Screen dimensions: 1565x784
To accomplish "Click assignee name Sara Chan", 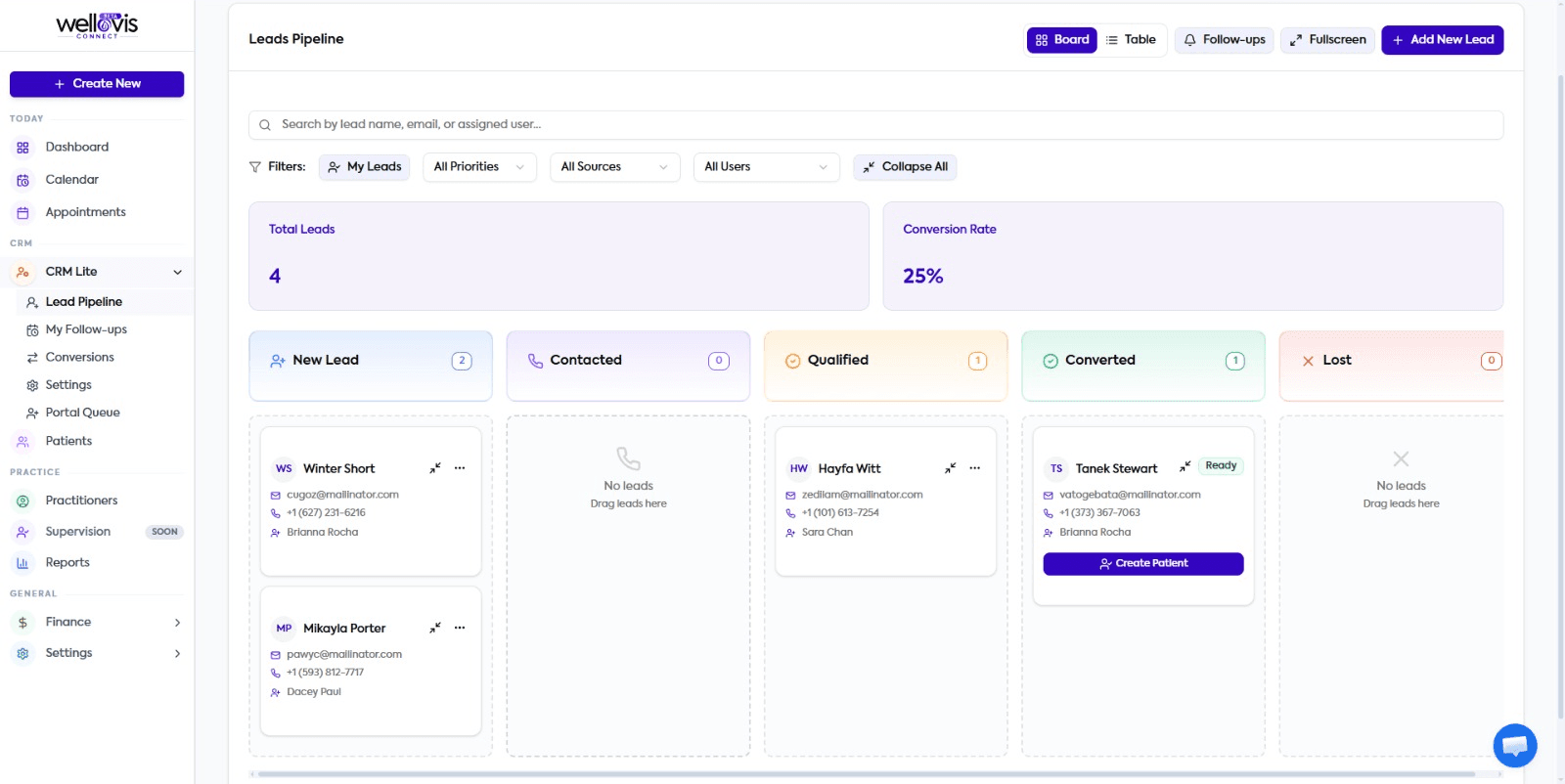I will (x=827, y=533).
